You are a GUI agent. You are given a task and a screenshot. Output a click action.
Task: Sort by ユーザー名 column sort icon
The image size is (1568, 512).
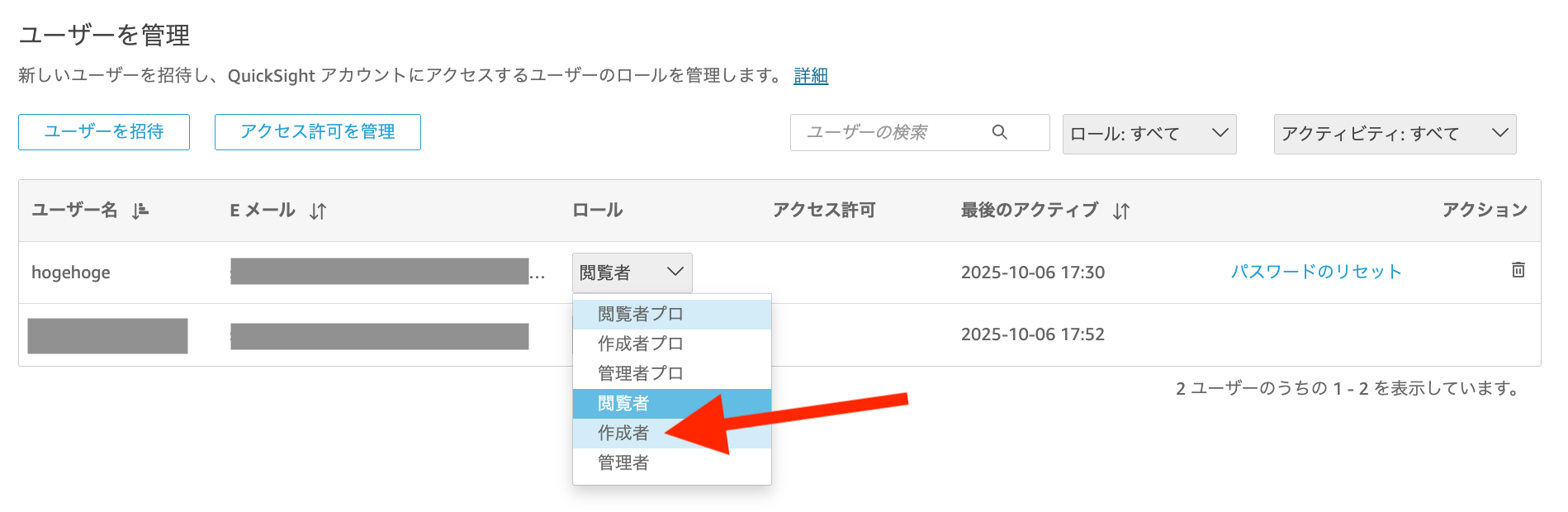pos(140,211)
